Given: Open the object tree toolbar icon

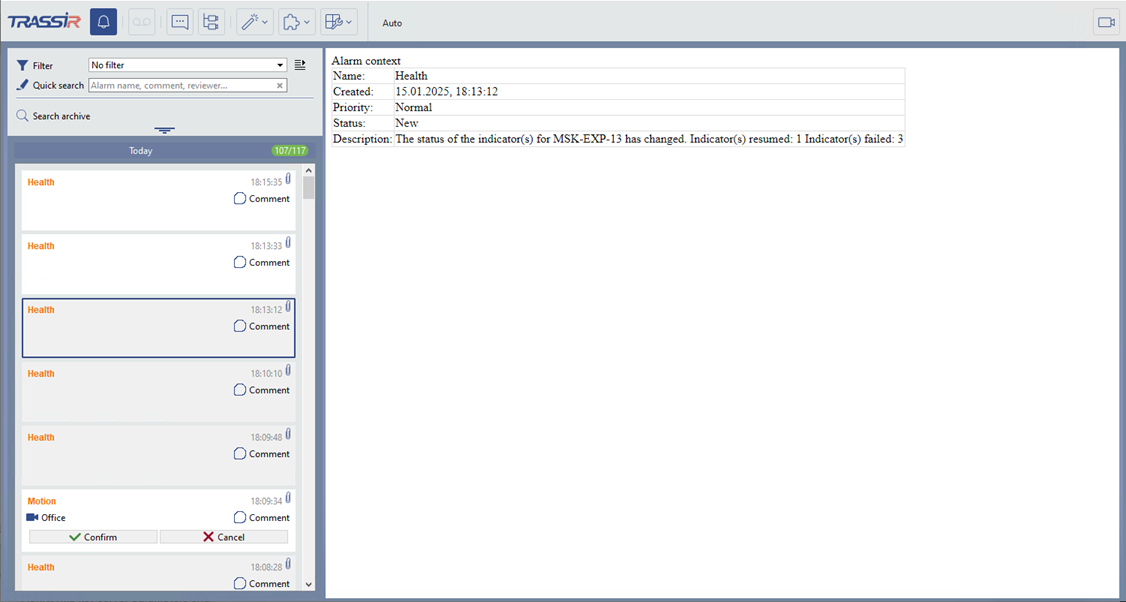Looking at the screenshot, I should pyautogui.click(x=211, y=22).
